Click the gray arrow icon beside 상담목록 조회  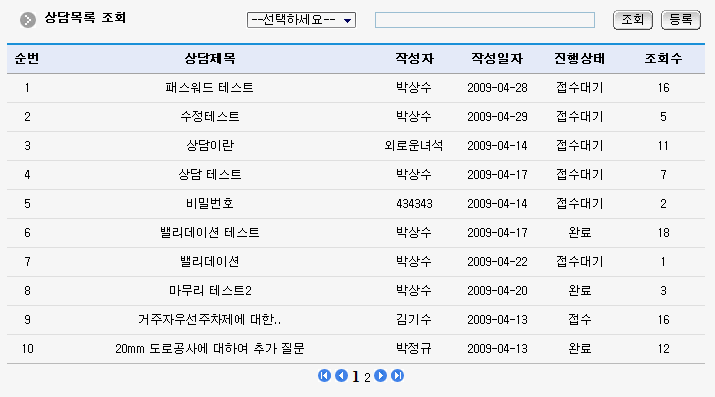point(28,20)
